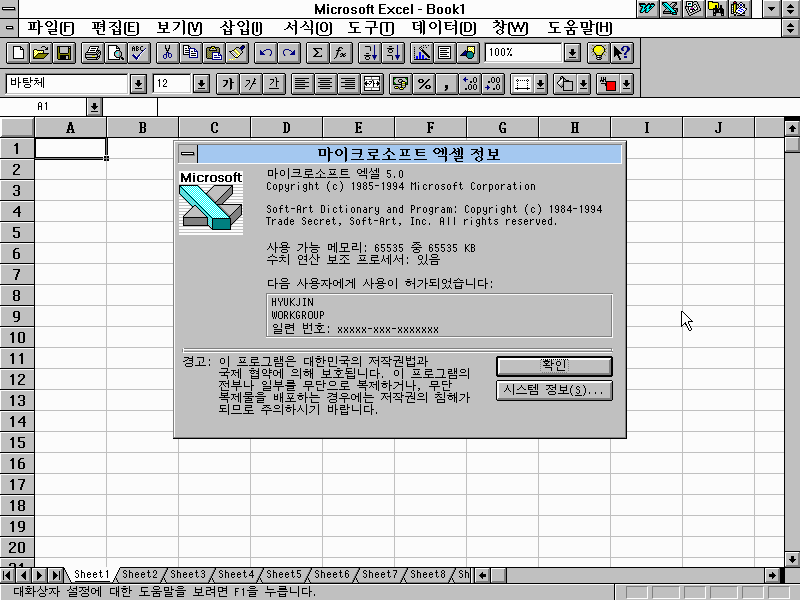Screen dimensions: 800x600
Task: Go to the first sheet tab arrow
Action: point(8,576)
